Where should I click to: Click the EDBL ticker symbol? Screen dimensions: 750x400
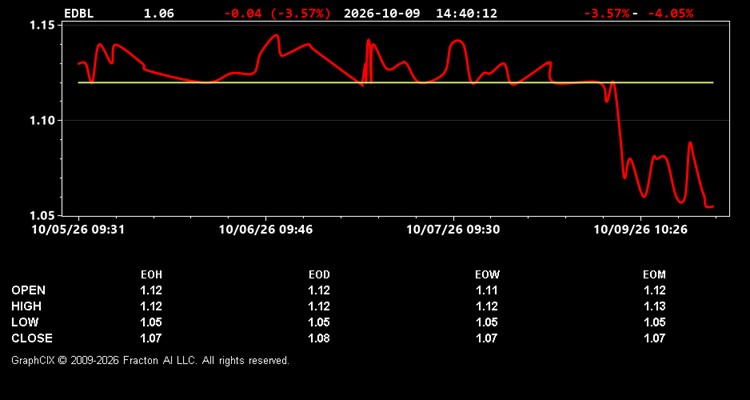79,13
